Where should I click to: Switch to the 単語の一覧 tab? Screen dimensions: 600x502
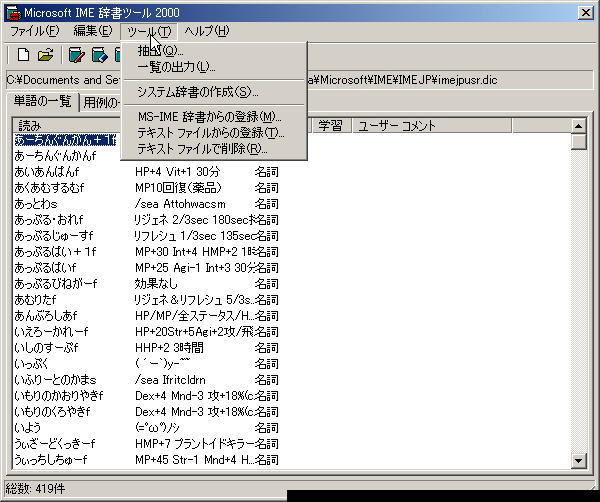pos(42,101)
